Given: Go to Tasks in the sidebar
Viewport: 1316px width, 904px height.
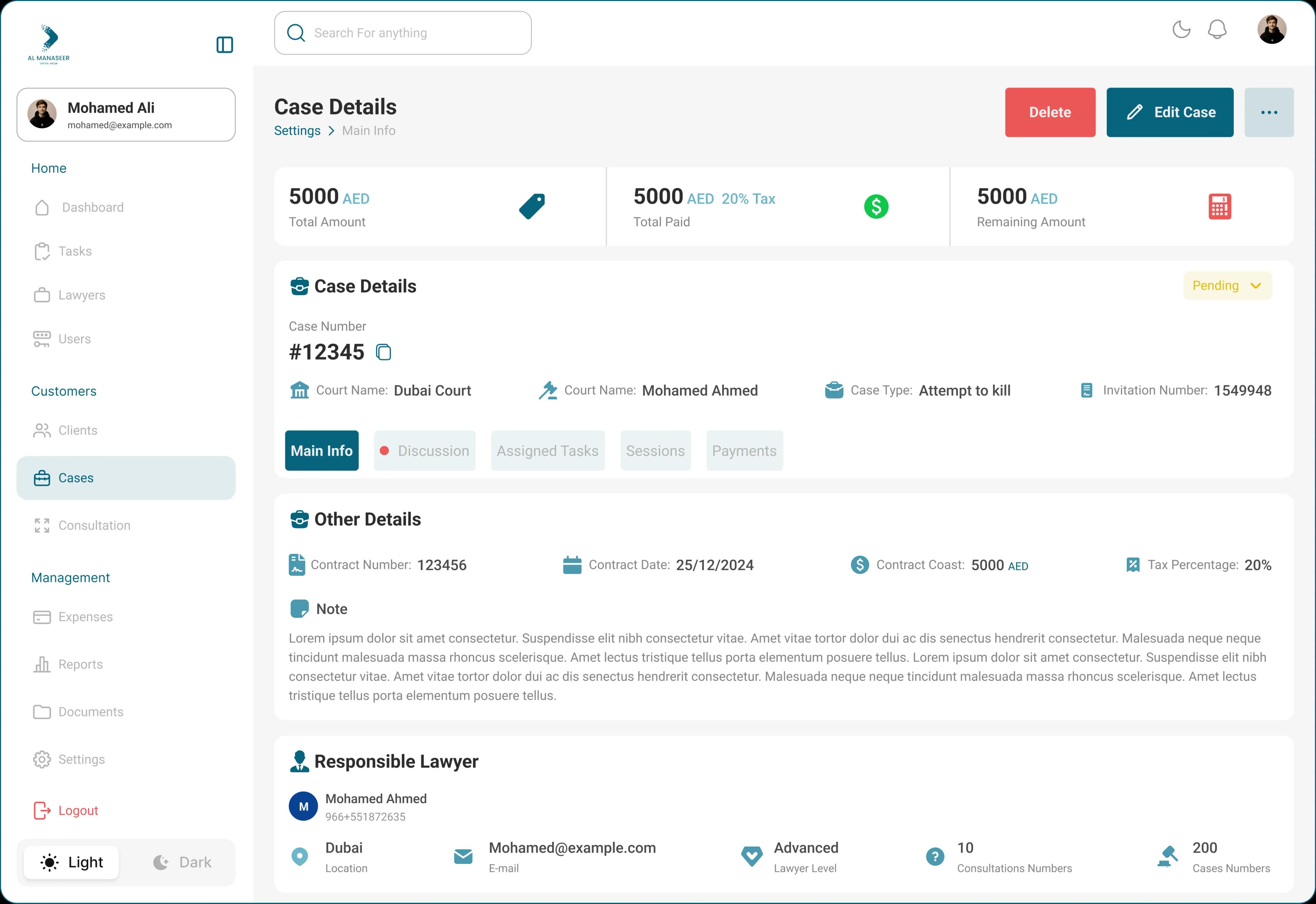Looking at the screenshot, I should 126,251.
